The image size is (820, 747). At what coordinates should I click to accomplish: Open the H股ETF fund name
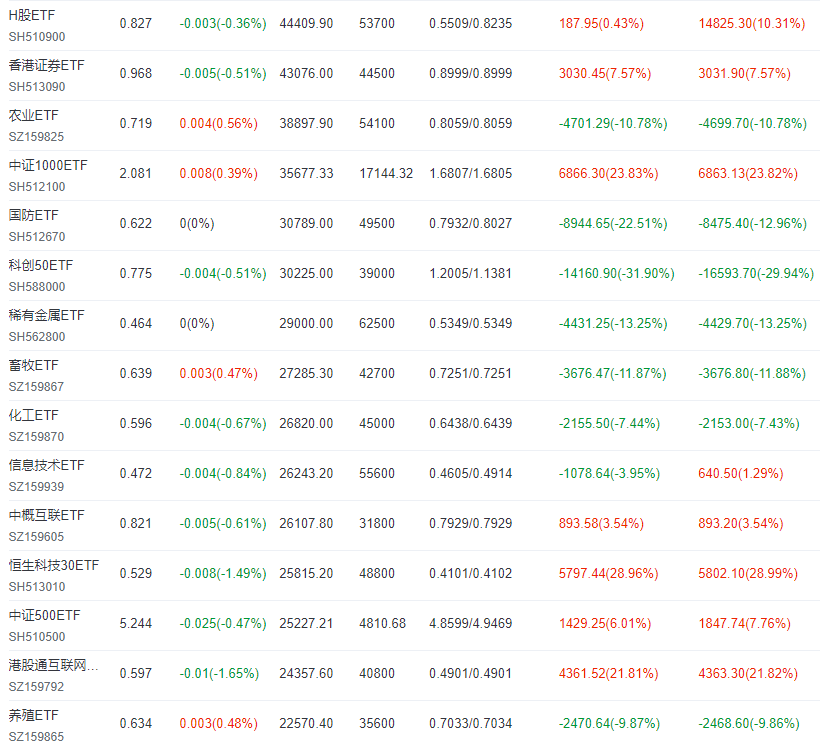click(x=31, y=15)
